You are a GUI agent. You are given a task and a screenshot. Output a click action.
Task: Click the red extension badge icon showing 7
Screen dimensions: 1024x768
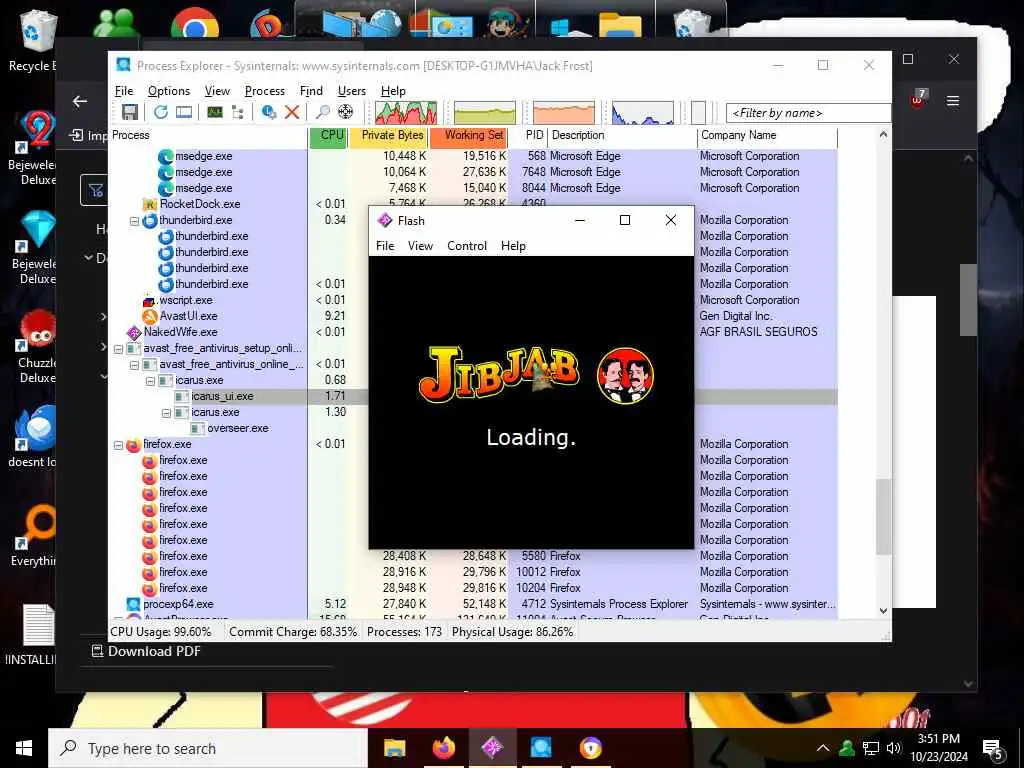pyautogui.click(x=918, y=99)
